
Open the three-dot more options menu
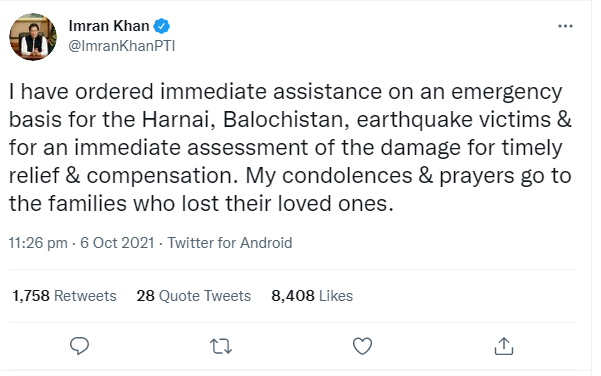[565, 26]
